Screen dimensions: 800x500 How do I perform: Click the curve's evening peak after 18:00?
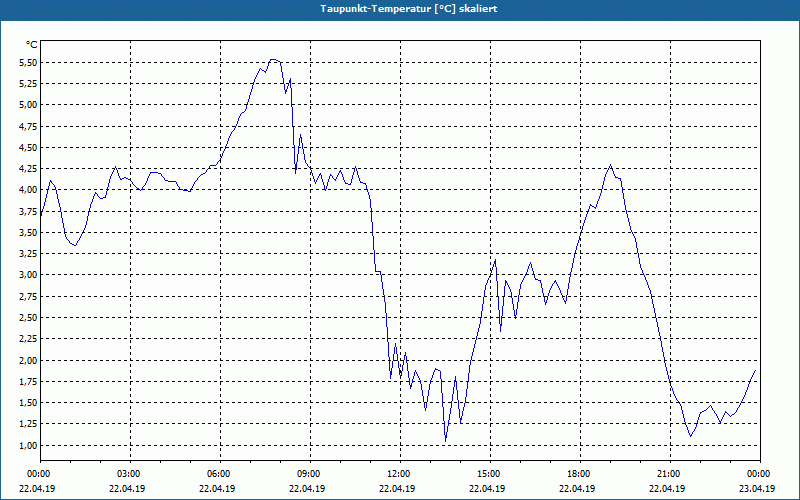(610, 165)
